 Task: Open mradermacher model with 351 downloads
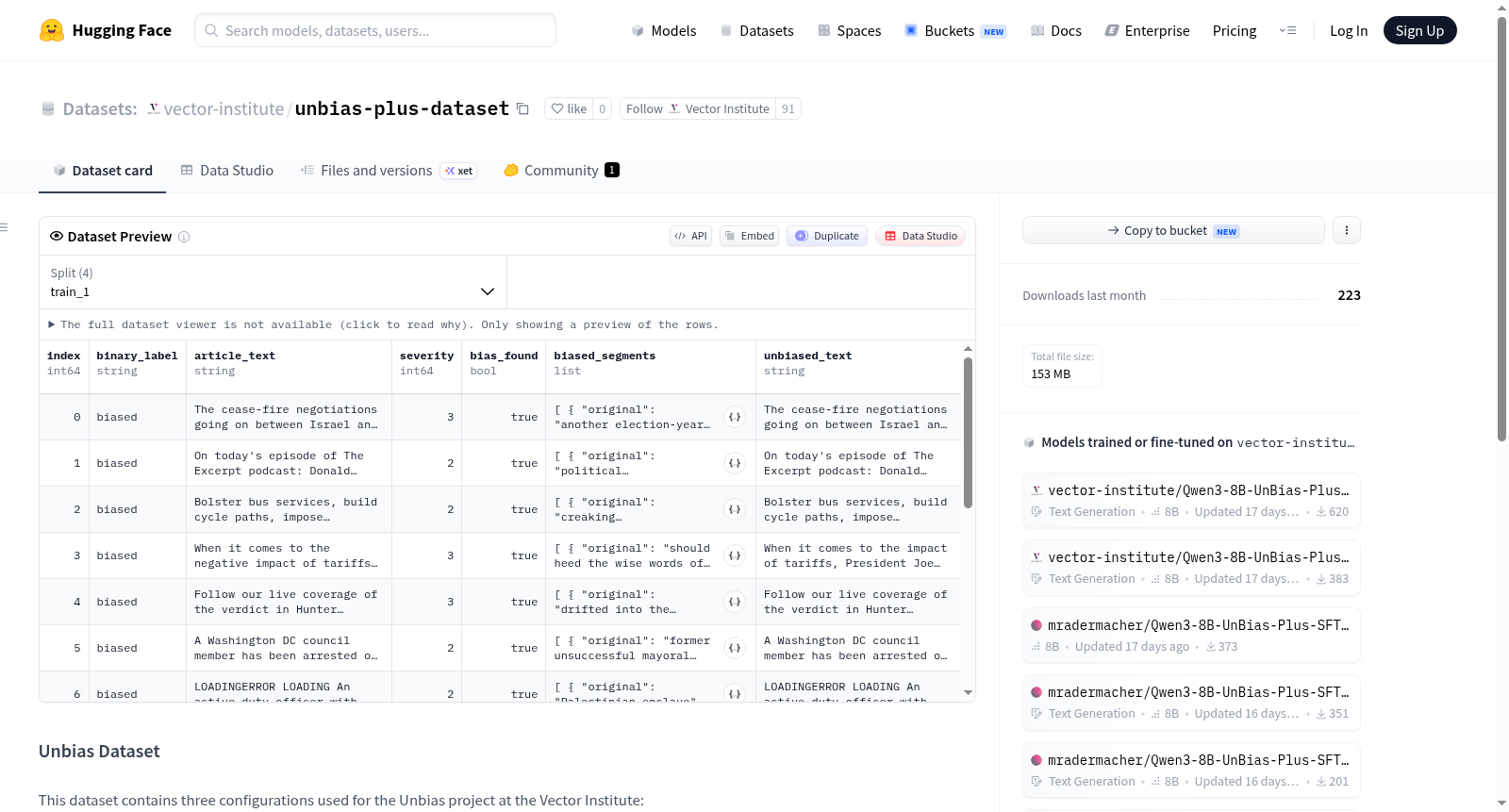coord(1191,703)
